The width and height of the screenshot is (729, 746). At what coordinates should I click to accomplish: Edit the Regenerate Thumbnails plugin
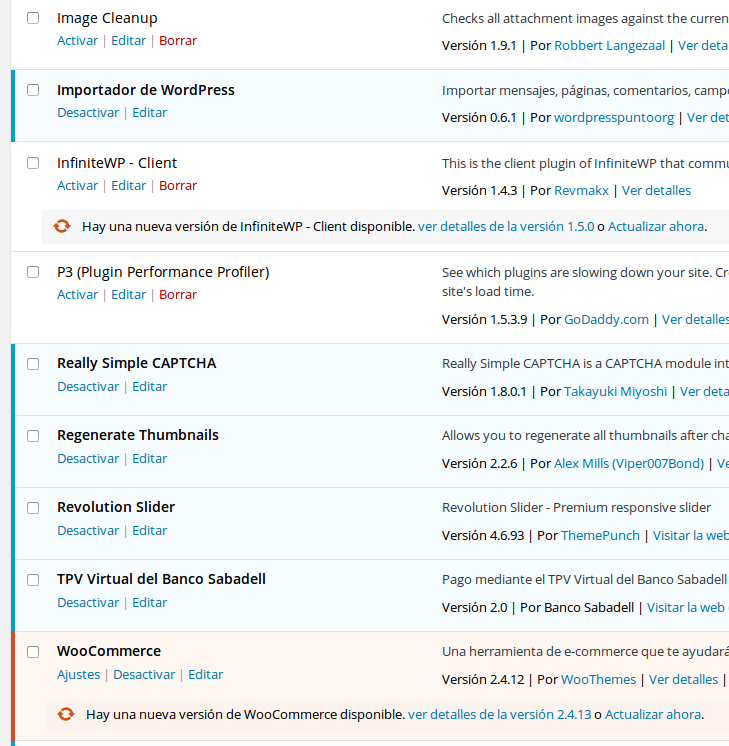[x=149, y=458]
